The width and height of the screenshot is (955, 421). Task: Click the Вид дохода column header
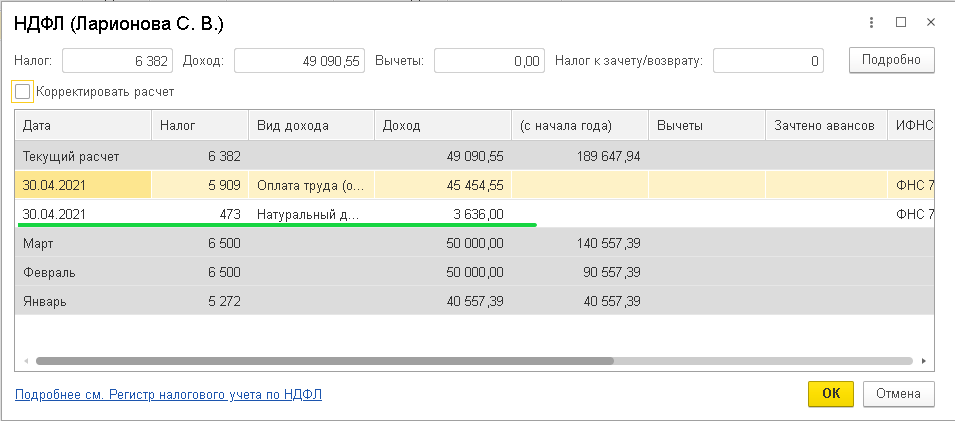coord(311,126)
